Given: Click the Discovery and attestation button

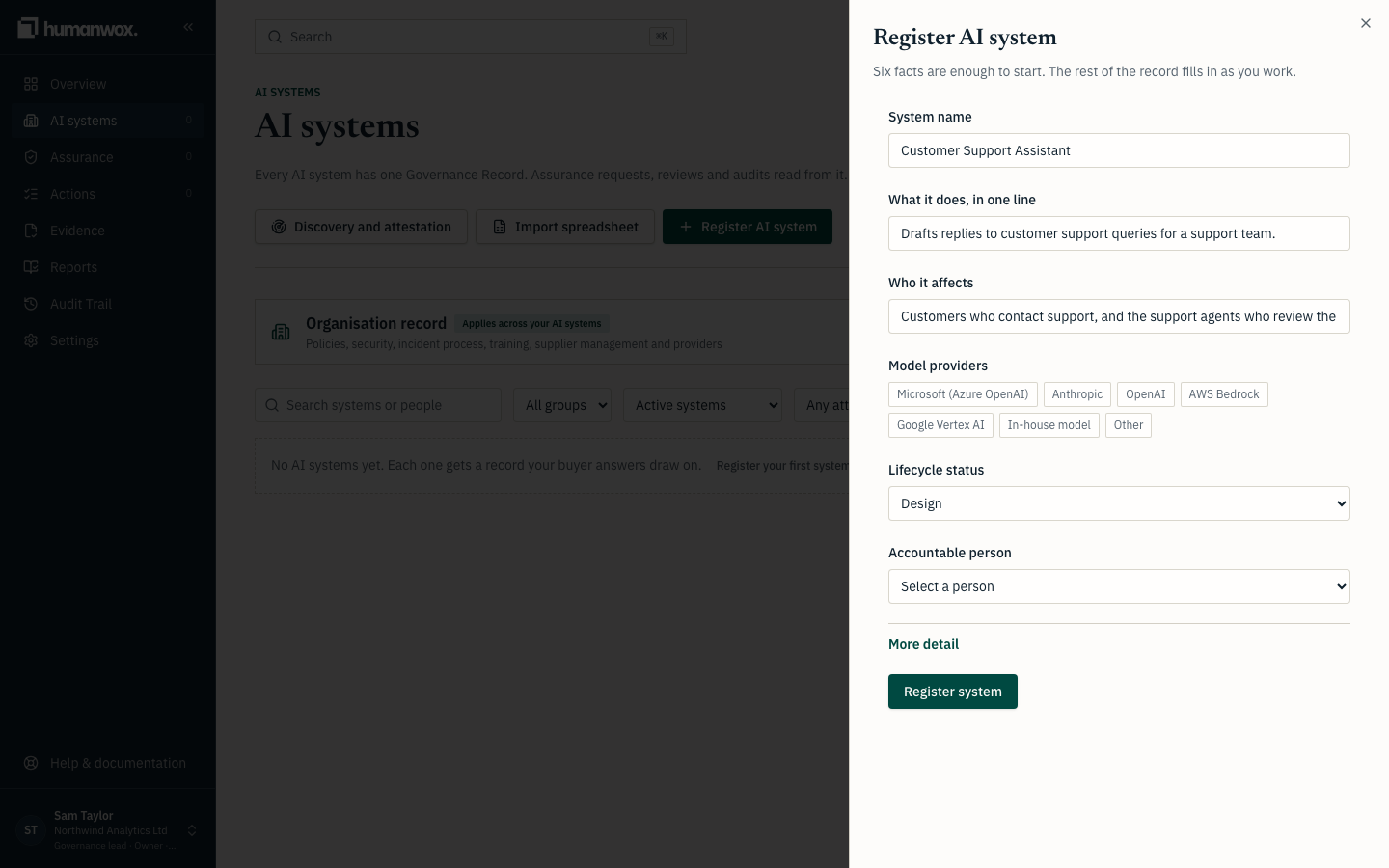Looking at the screenshot, I should (x=361, y=227).
